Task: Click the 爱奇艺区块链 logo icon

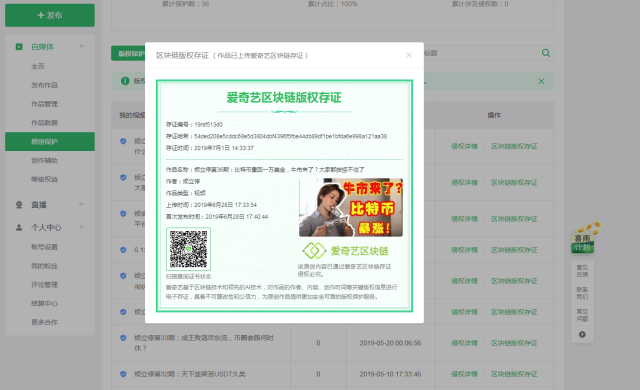Action: click(314, 250)
